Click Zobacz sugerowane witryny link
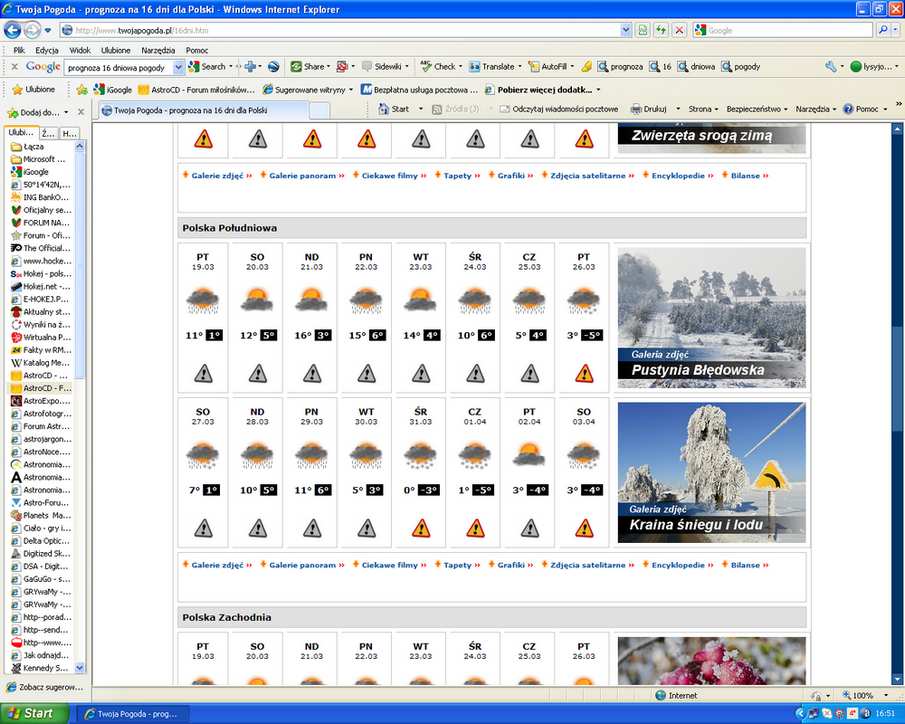905x724 pixels. (x=45, y=688)
